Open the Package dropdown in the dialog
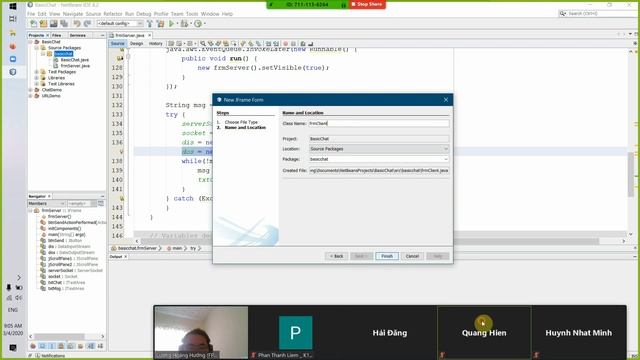Viewport: 640px width, 360px height. coord(446,159)
